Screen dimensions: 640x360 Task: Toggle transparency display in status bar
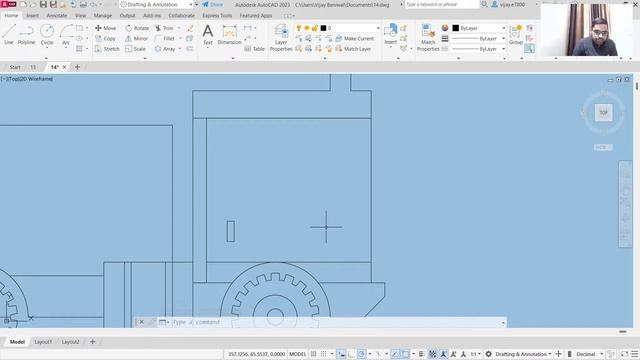[432, 354]
